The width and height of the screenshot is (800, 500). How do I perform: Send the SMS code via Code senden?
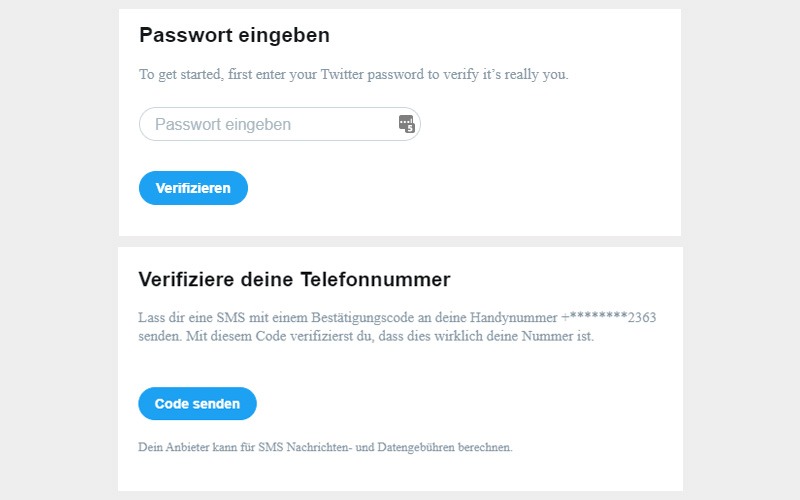[197, 404]
